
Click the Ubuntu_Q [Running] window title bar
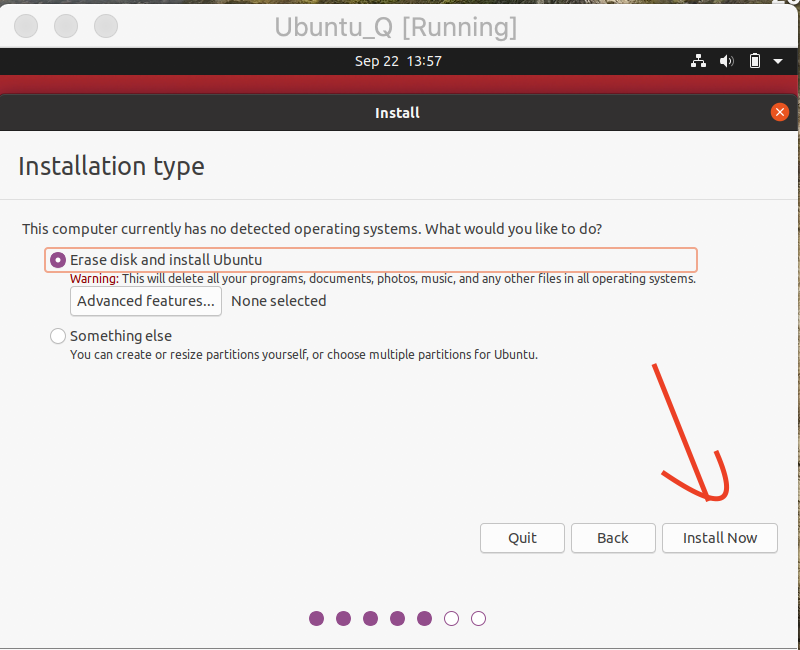click(396, 27)
